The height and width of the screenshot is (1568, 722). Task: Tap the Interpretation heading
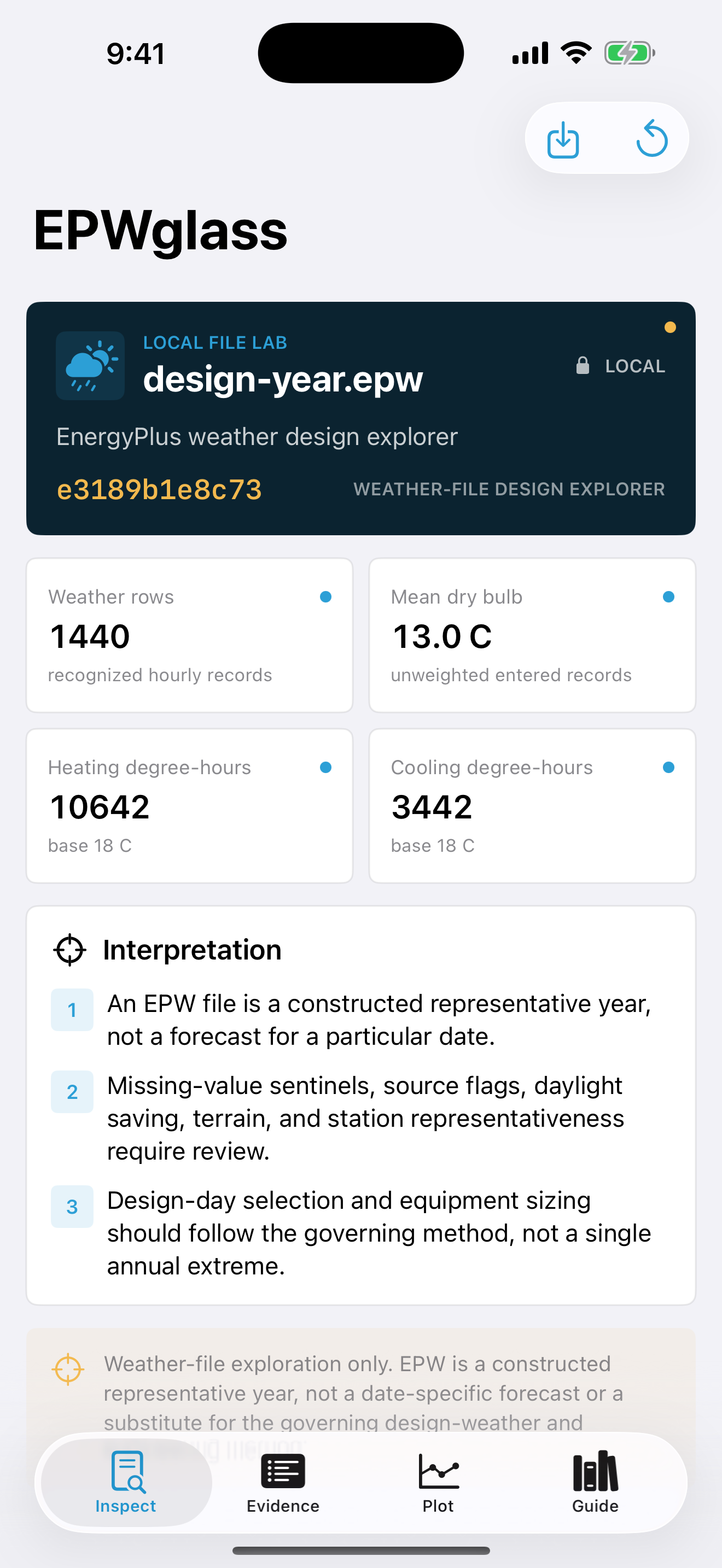193,950
